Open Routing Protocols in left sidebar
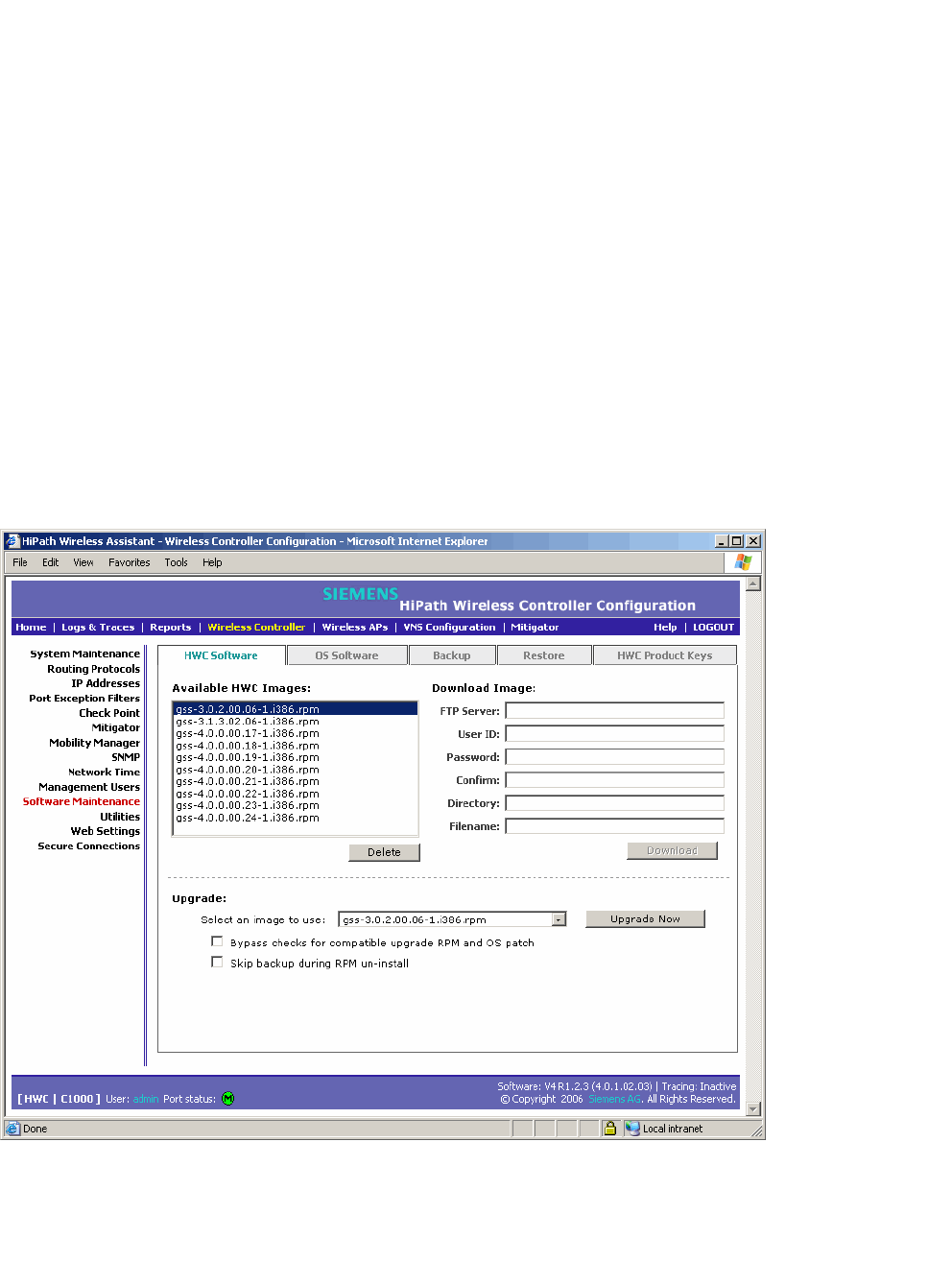 (x=93, y=669)
